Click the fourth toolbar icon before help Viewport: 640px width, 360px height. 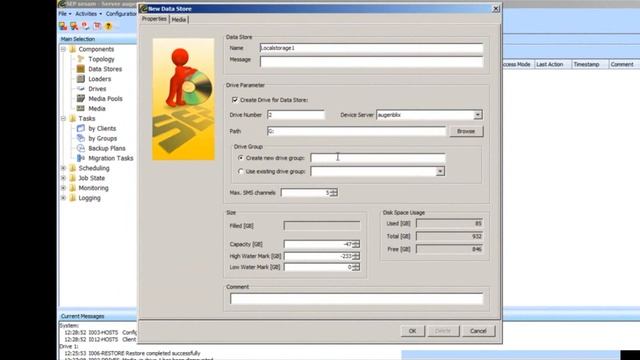click(97, 26)
